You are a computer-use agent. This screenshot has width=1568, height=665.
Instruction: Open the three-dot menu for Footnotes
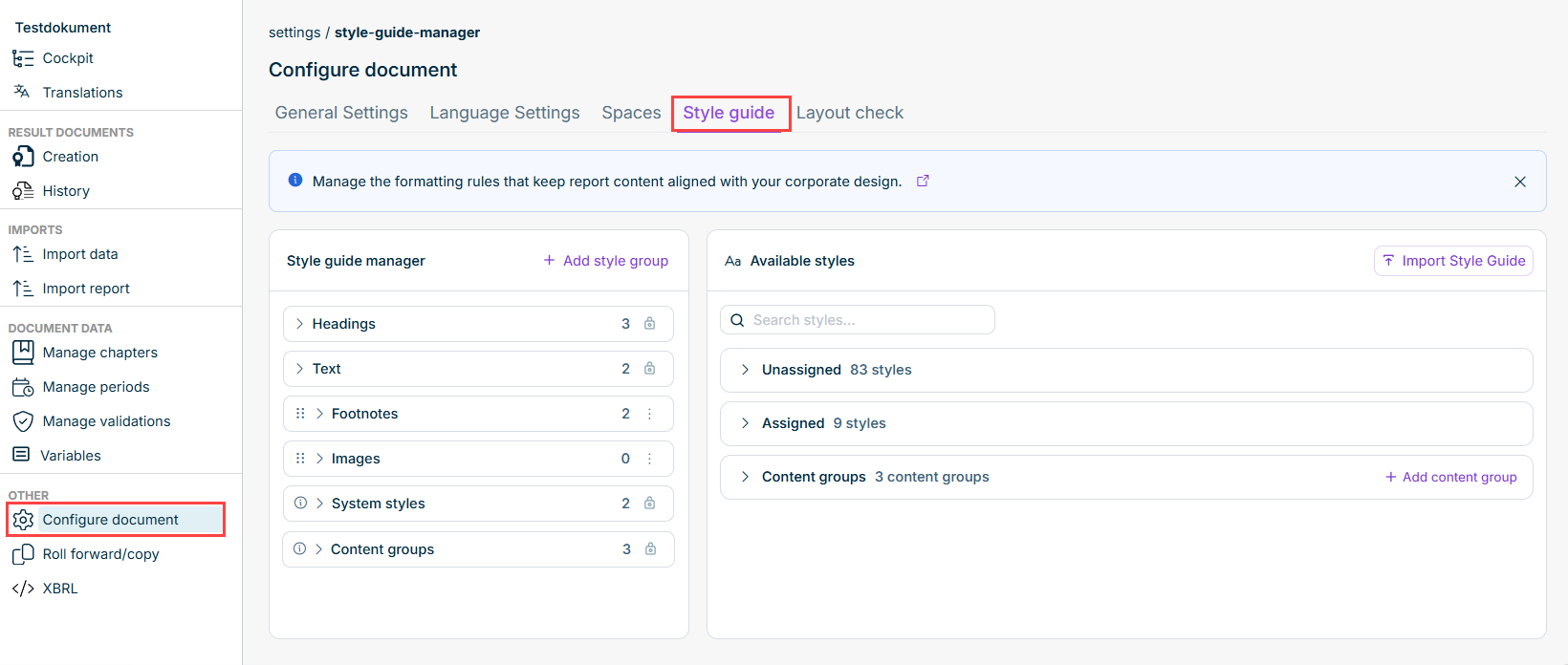pos(650,414)
